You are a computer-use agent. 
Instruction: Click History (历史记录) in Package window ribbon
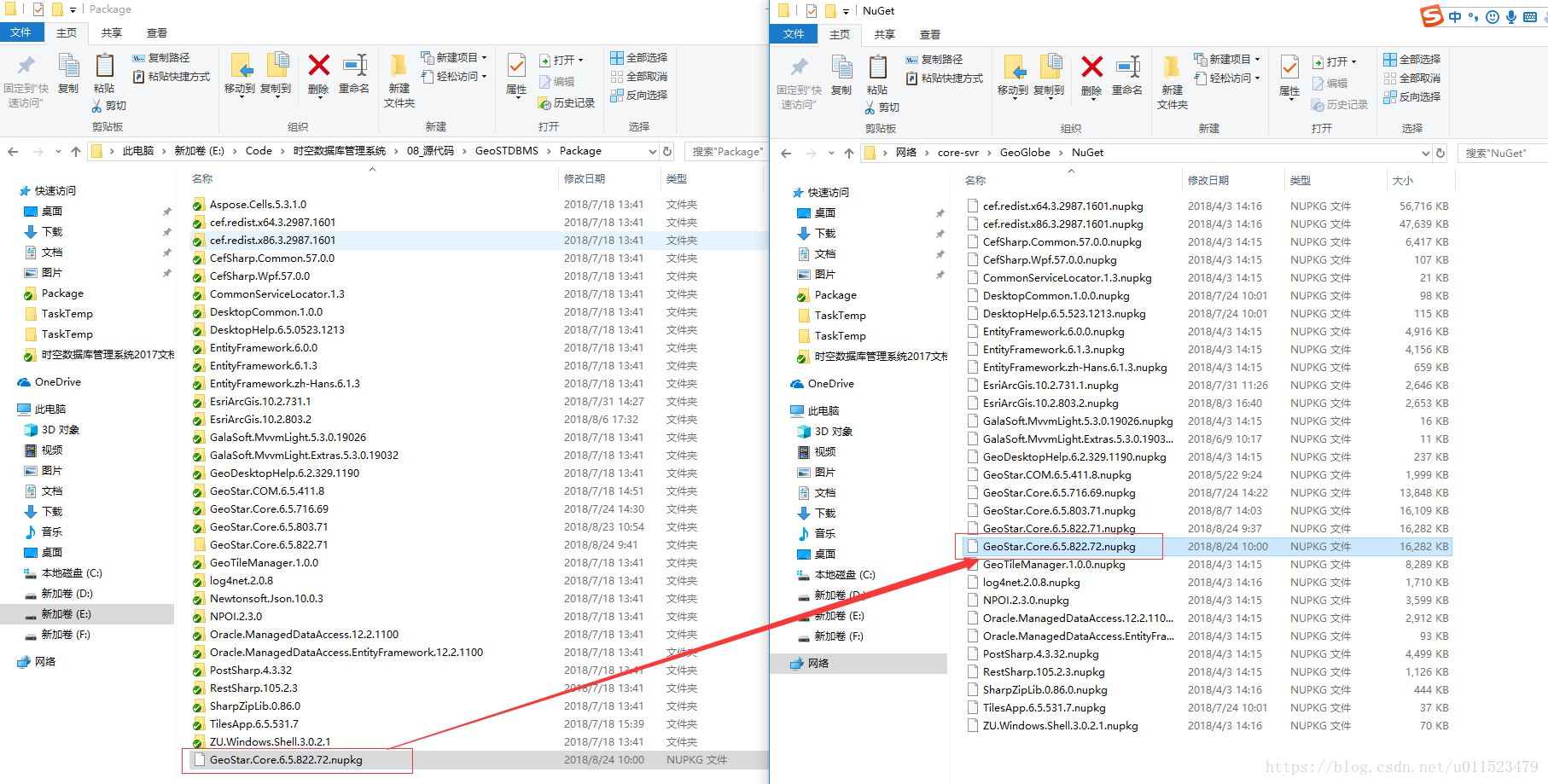click(567, 102)
